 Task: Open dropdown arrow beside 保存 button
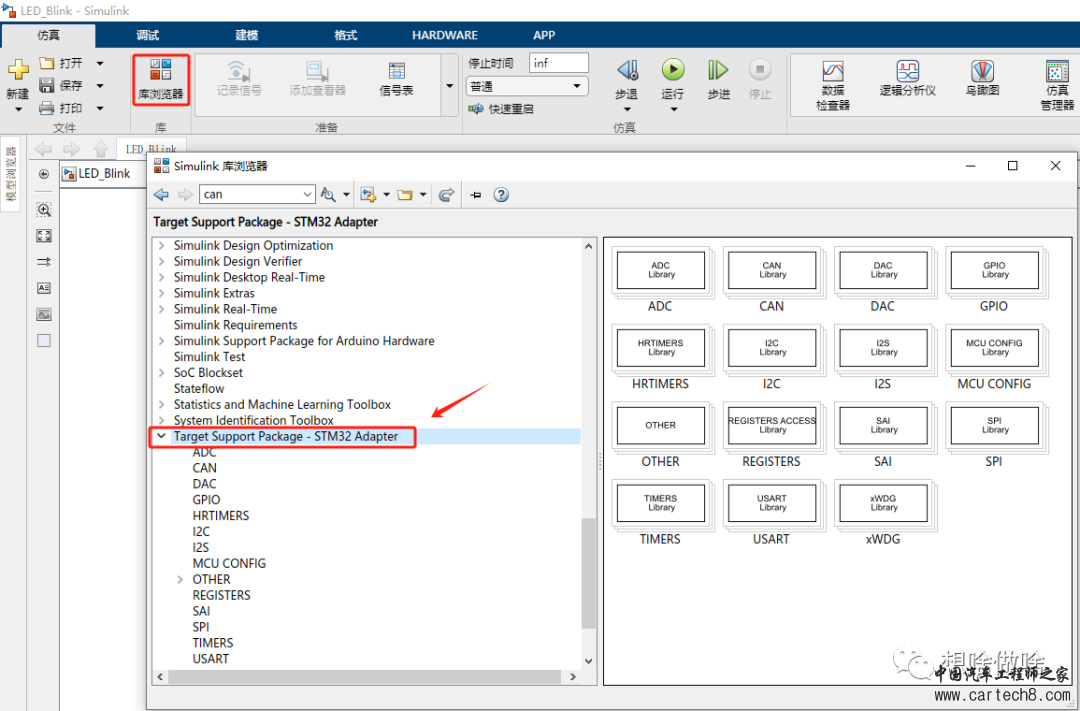tap(100, 85)
